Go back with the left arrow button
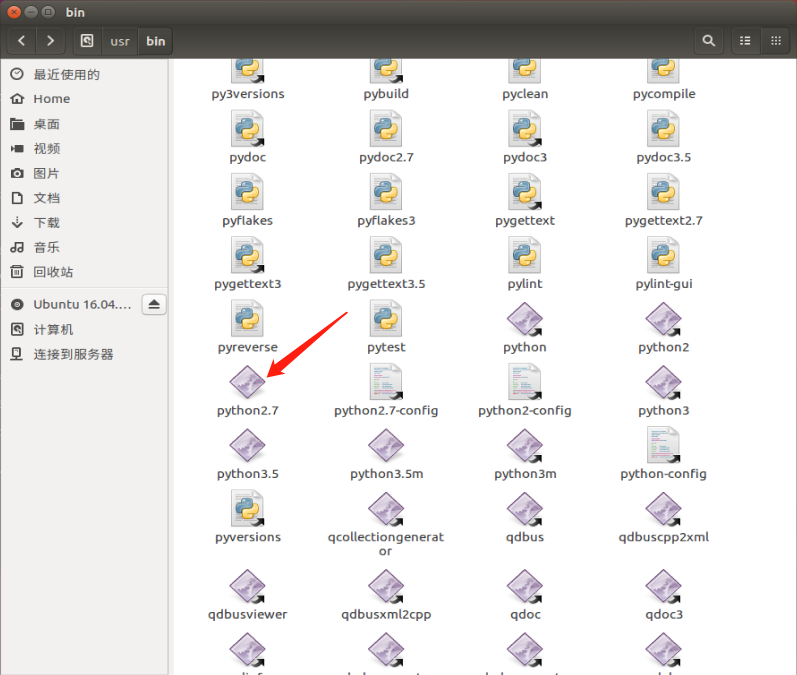Image resolution: width=797 pixels, height=675 pixels. pos(21,41)
